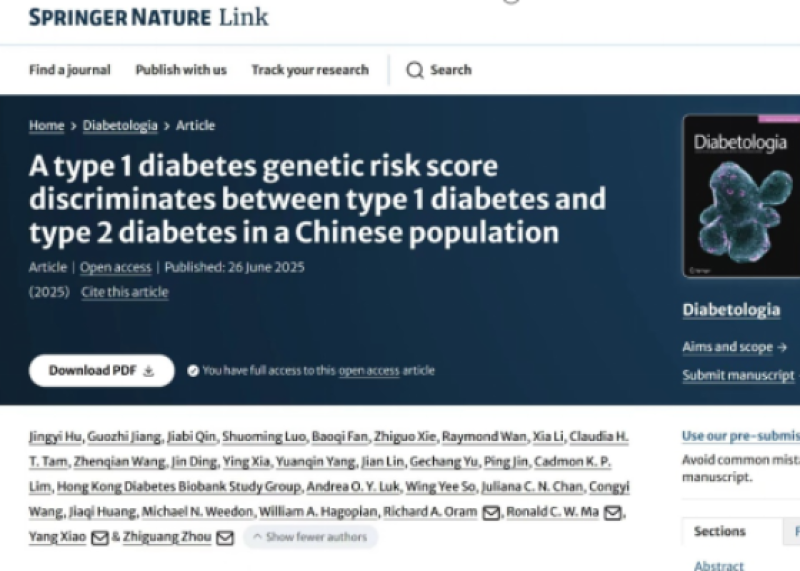800x571 pixels.
Task: Jump to the Abstract section link
Action: coord(719,565)
